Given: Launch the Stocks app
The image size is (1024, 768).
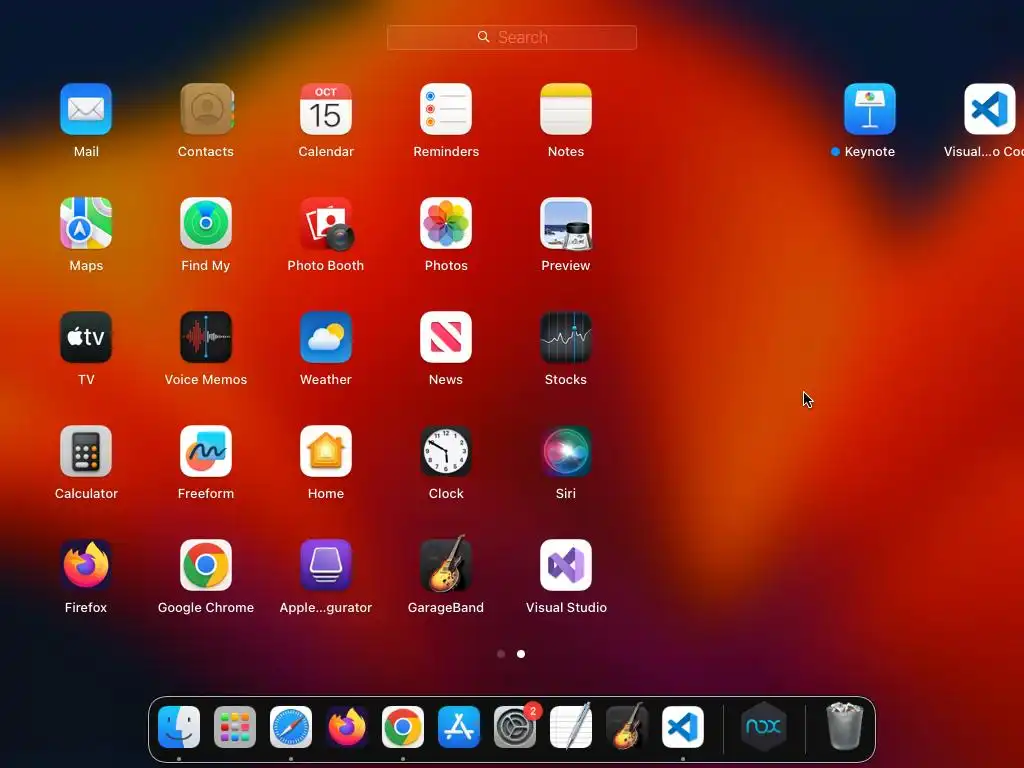Looking at the screenshot, I should point(566,337).
